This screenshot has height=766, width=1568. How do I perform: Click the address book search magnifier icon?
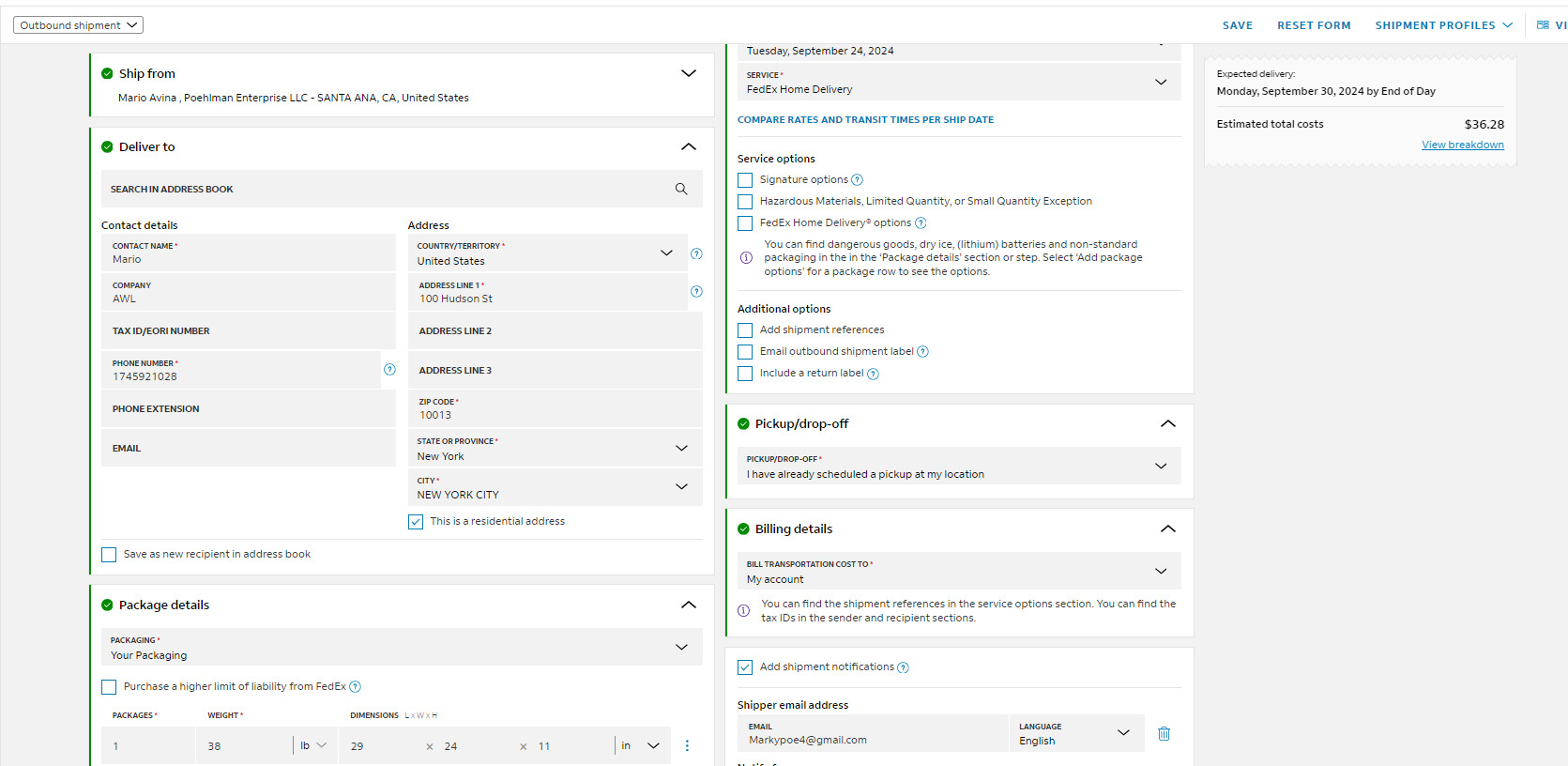tap(681, 189)
